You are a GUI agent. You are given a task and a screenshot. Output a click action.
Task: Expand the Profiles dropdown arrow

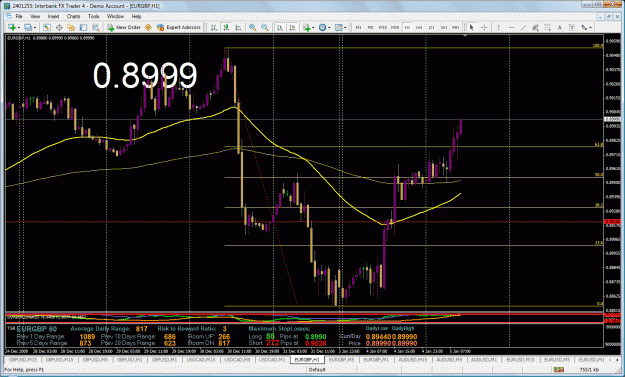(x=35, y=27)
